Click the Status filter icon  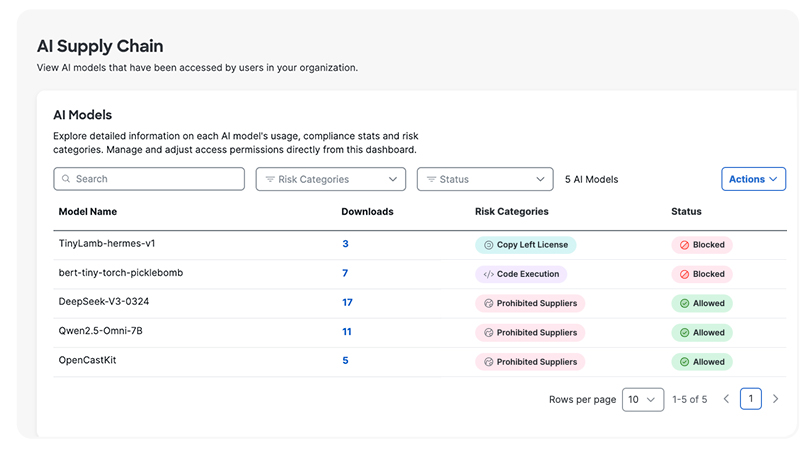(431, 180)
